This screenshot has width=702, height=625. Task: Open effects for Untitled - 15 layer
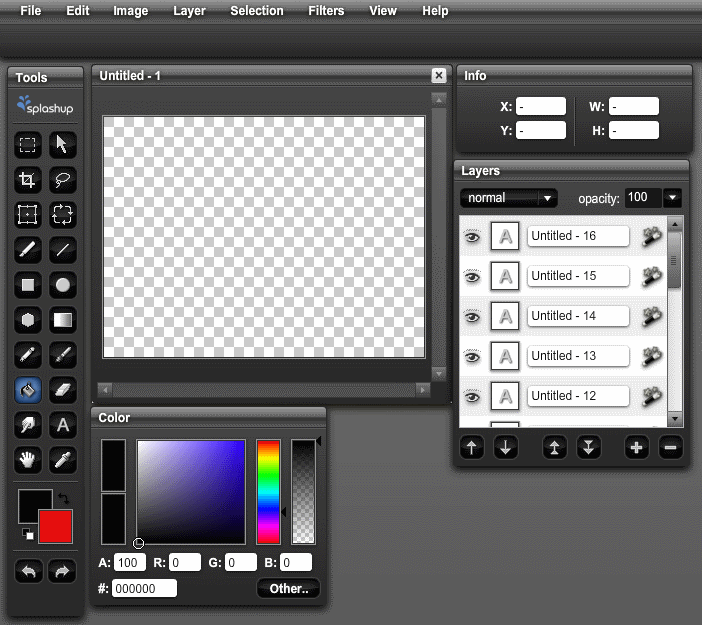pyautogui.click(x=652, y=276)
